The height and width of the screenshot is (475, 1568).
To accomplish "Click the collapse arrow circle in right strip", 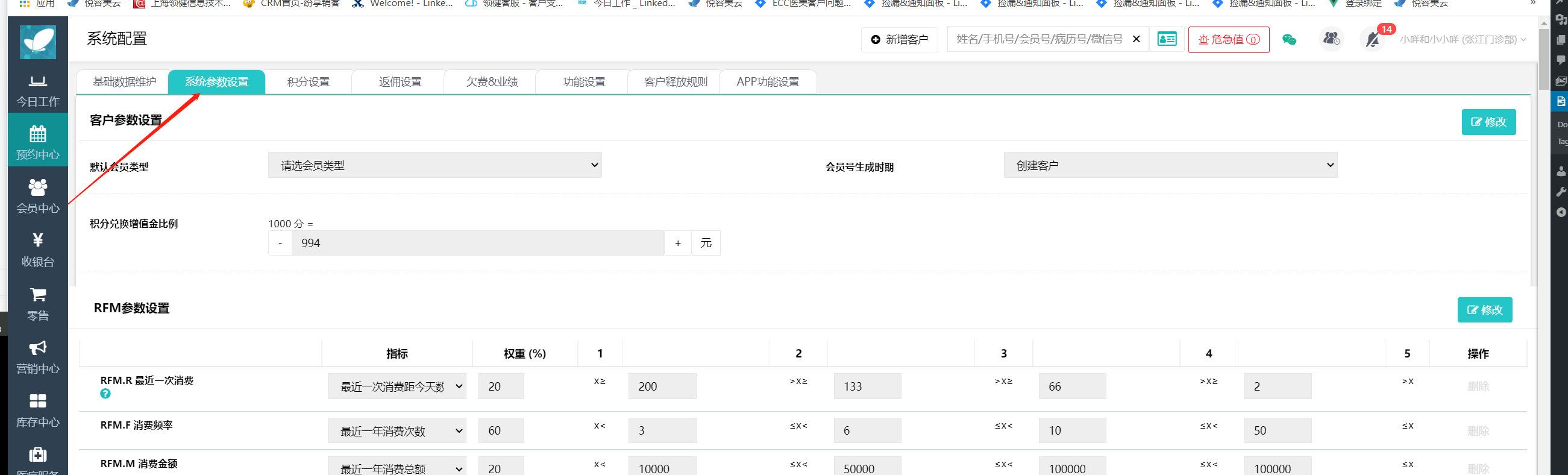I will coord(1561,212).
